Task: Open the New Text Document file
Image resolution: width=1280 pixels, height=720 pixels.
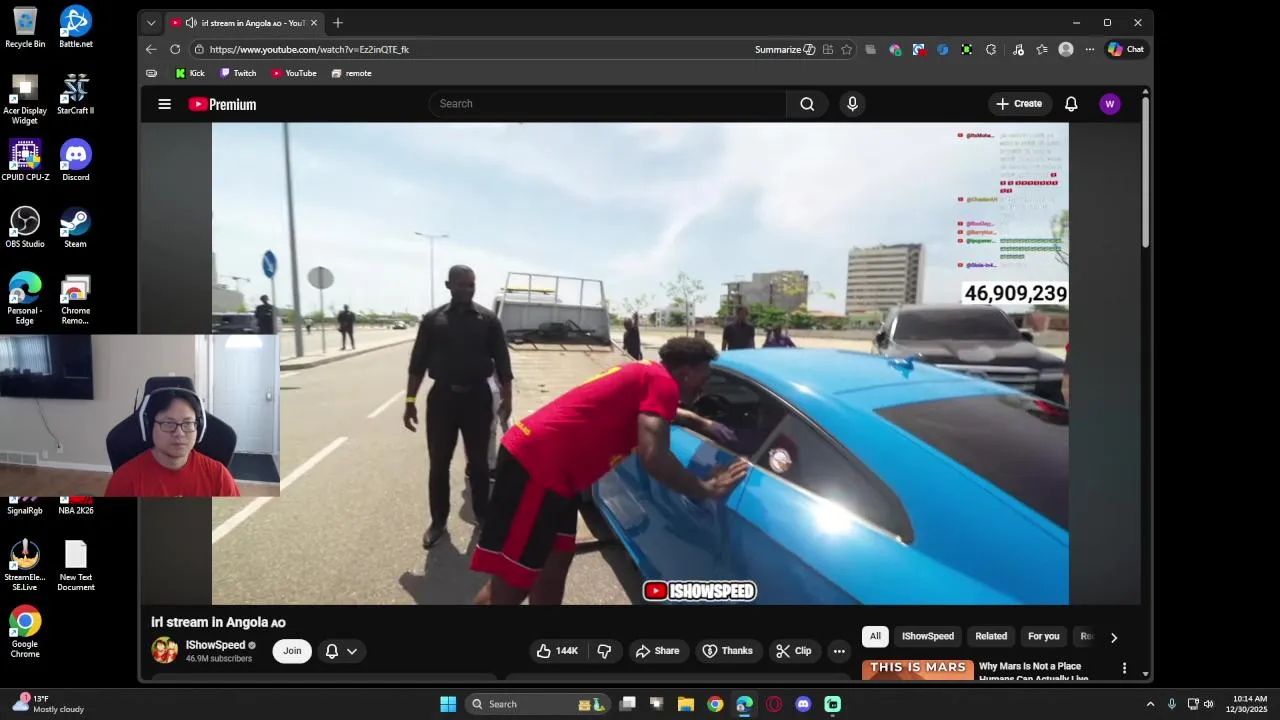Action: [x=76, y=565]
